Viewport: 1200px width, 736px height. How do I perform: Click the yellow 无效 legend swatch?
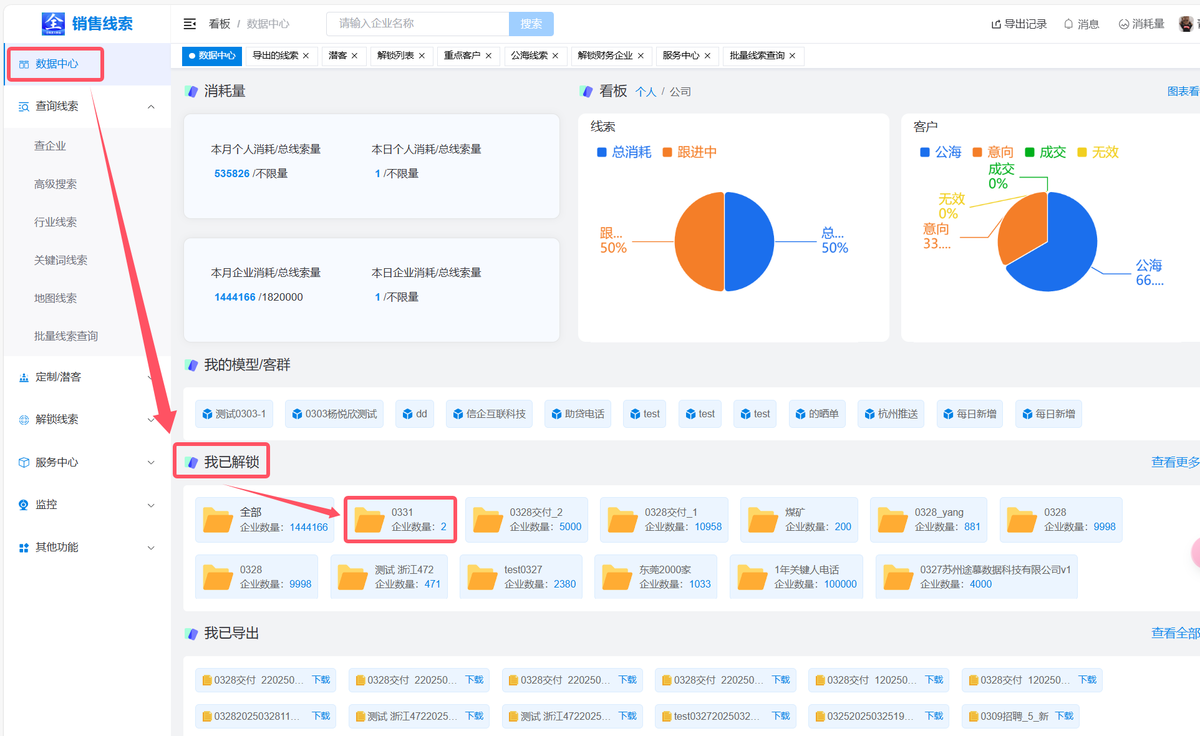point(1081,152)
